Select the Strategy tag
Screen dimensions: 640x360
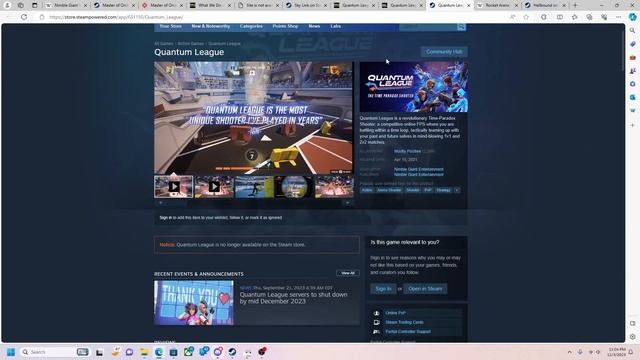[443, 190]
